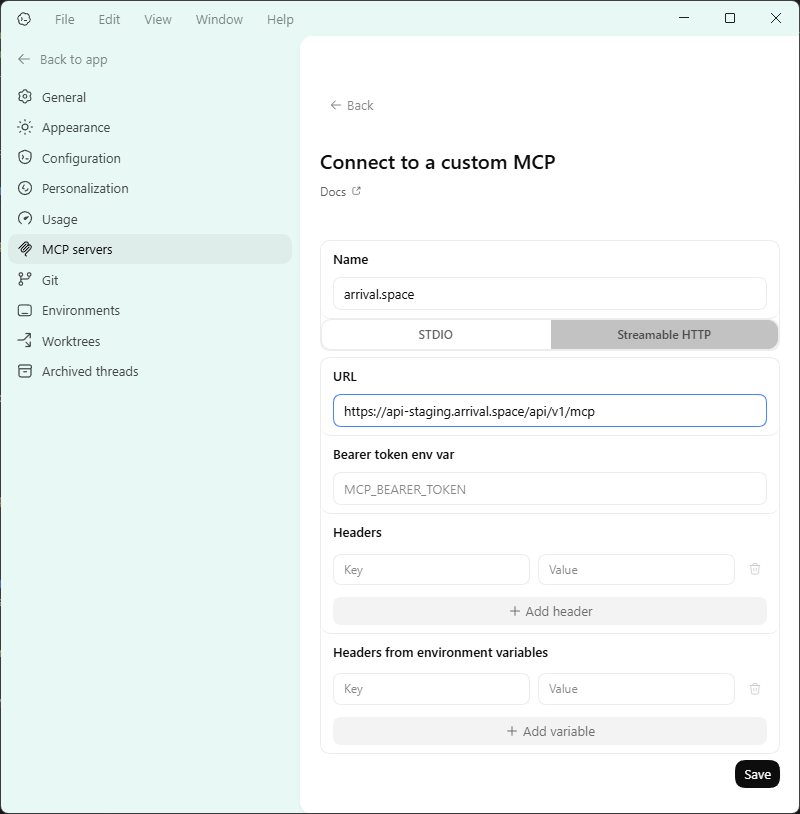Open Usage gauge icon in sidebar

(25, 219)
